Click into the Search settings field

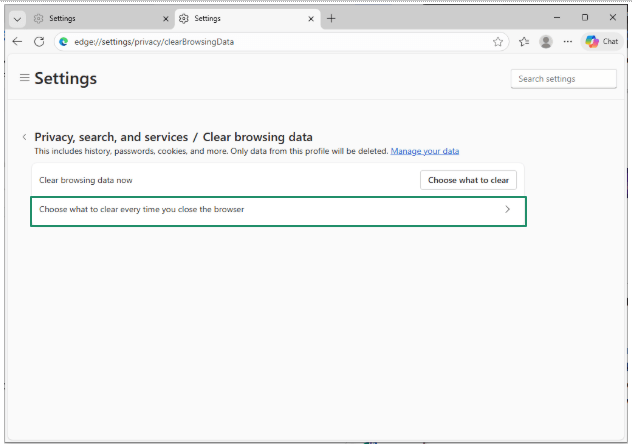(563, 79)
